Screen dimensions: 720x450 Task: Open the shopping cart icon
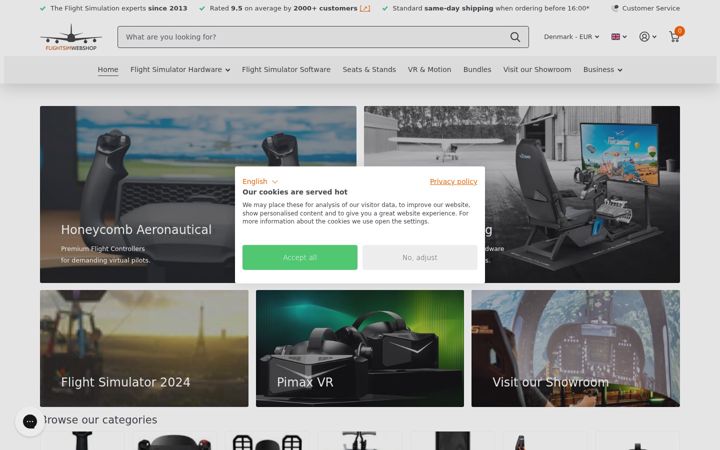[x=675, y=37]
